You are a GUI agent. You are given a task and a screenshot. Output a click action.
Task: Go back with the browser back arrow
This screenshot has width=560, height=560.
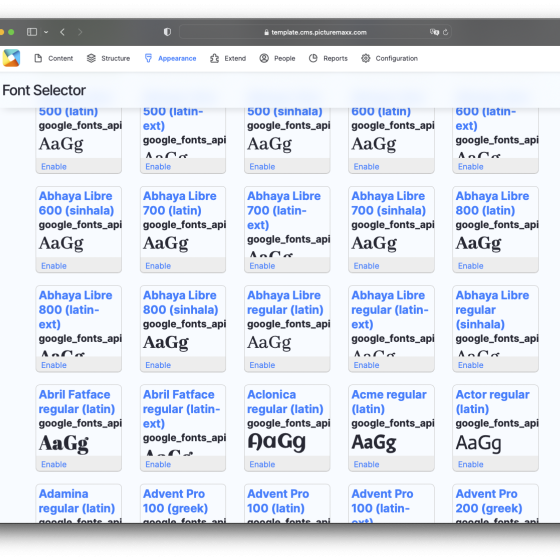(x=62, y=32)
